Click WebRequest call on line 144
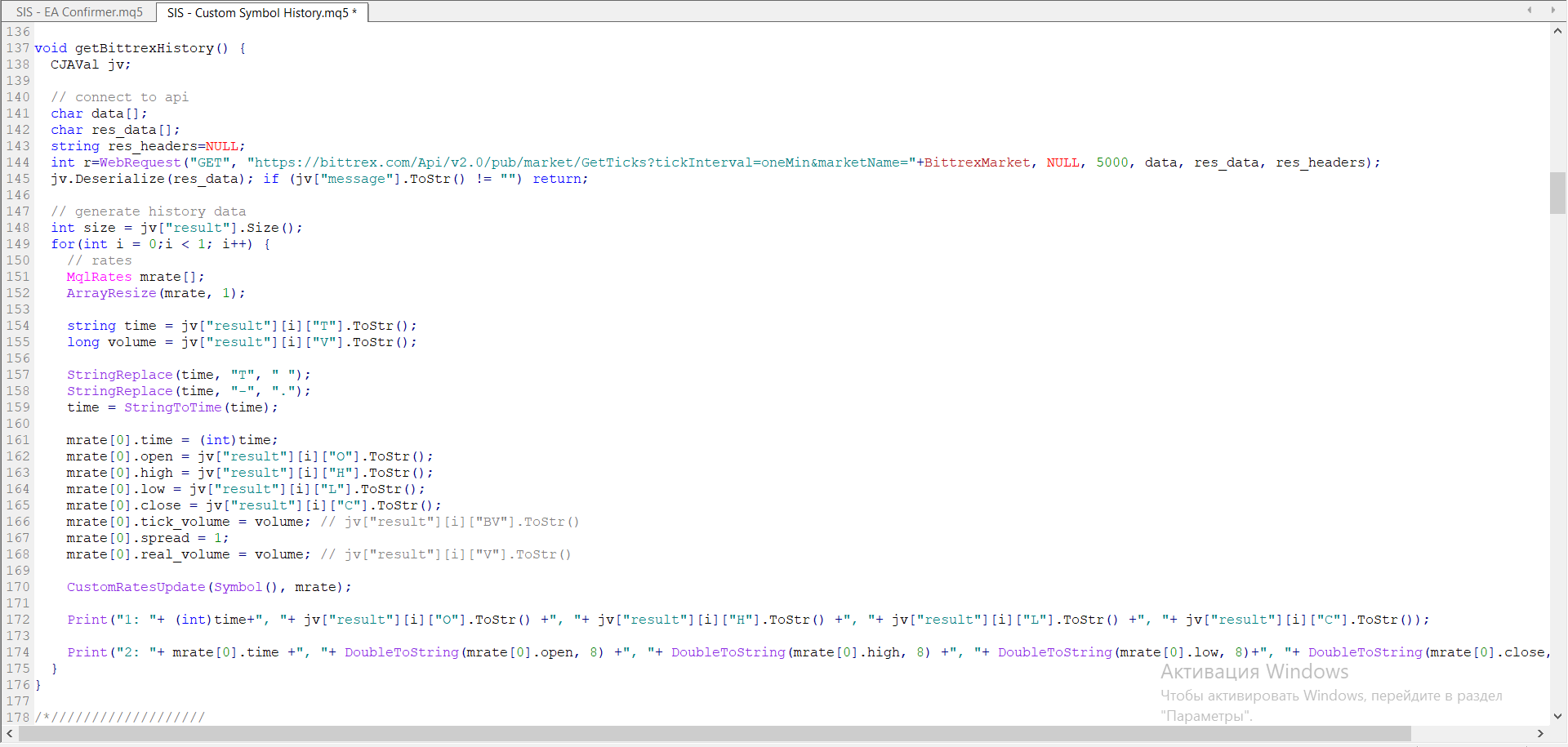 click(140, 162)
